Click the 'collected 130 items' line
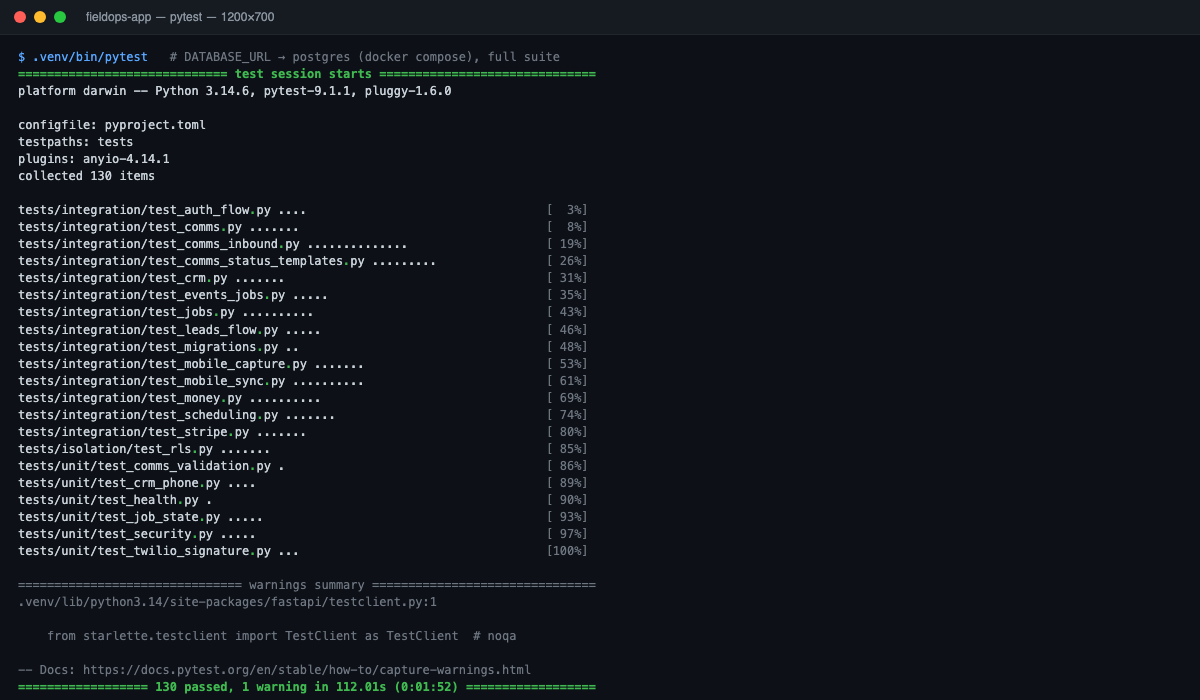 87,176
